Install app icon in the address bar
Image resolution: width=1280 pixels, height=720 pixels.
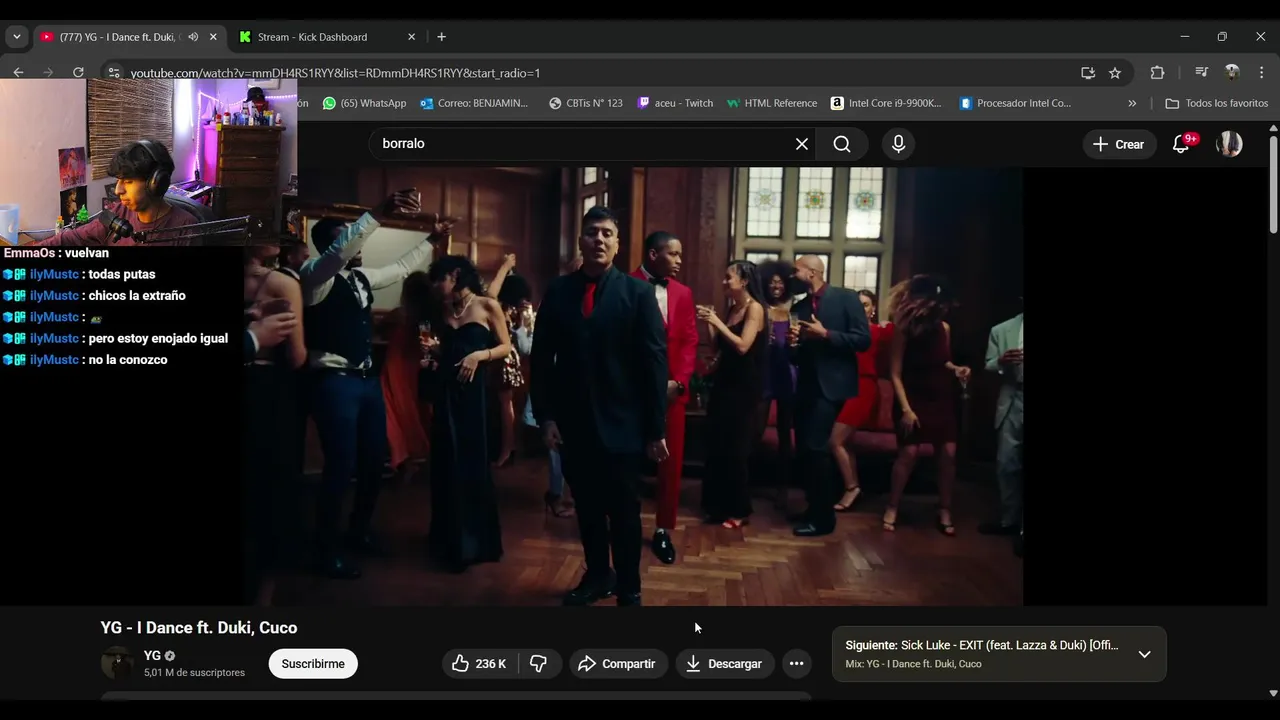coord(1088,72)
